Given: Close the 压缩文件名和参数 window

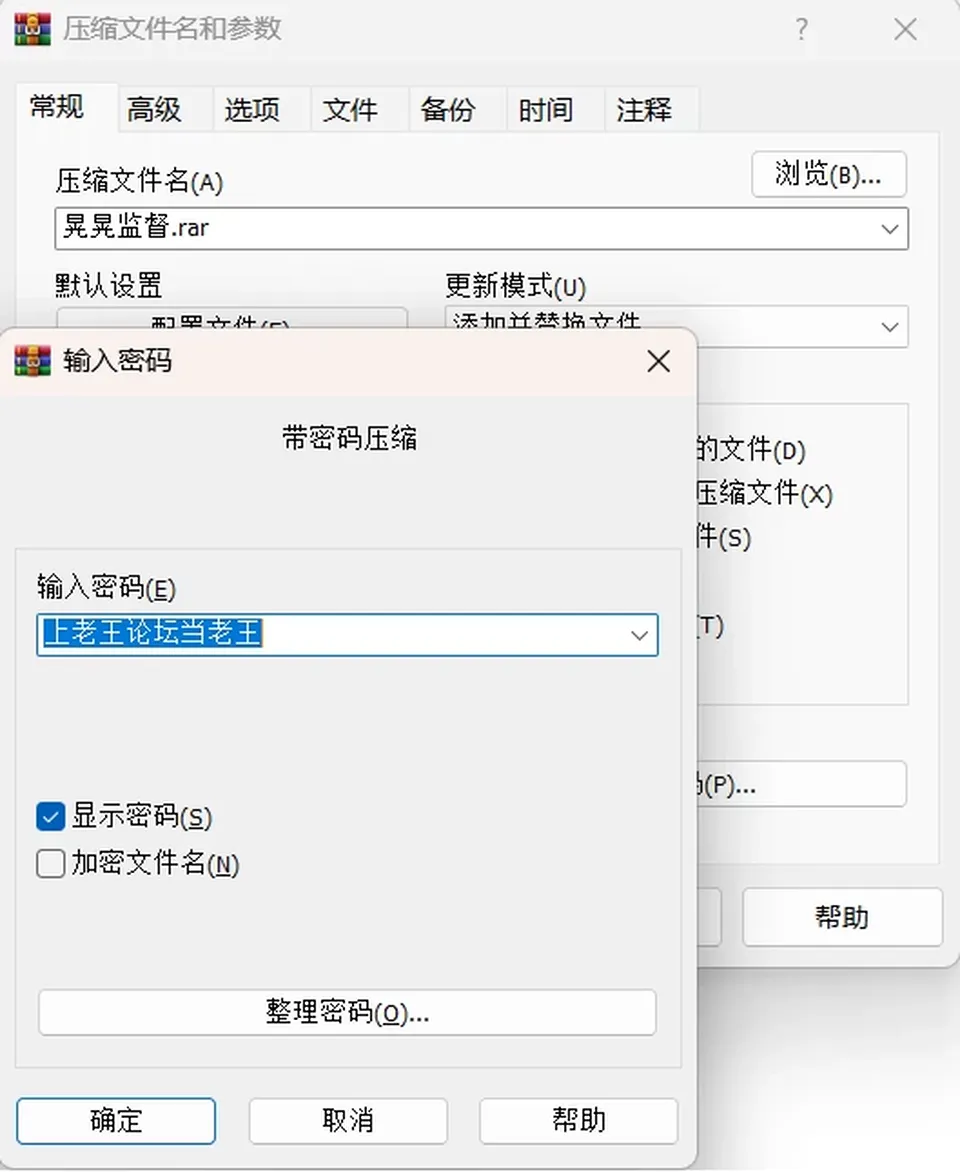Looking at the screenshot, I should tap(905, 29).
